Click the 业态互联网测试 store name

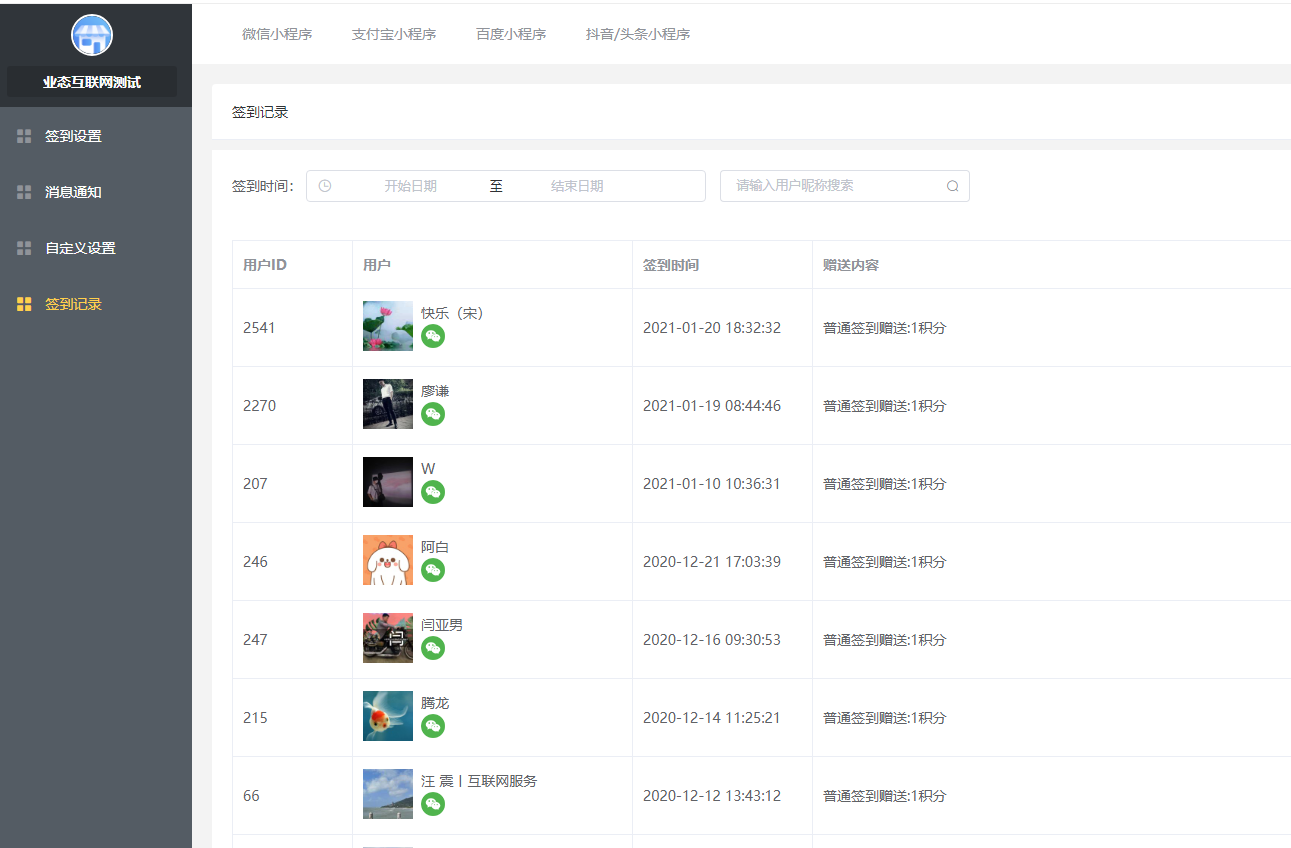(92, 82)
